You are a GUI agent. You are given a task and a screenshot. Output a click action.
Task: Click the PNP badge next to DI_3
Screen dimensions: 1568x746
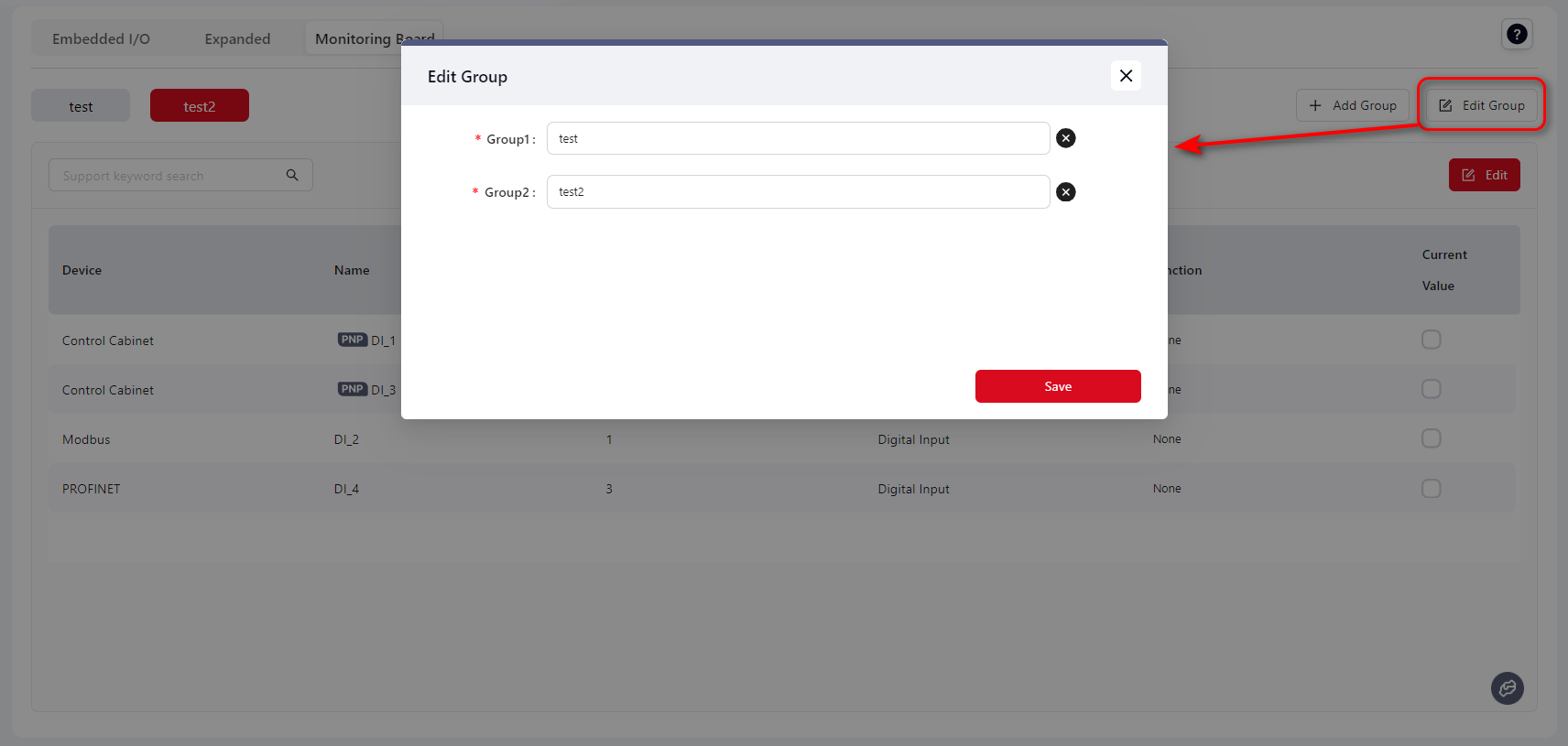coord(352,389)
